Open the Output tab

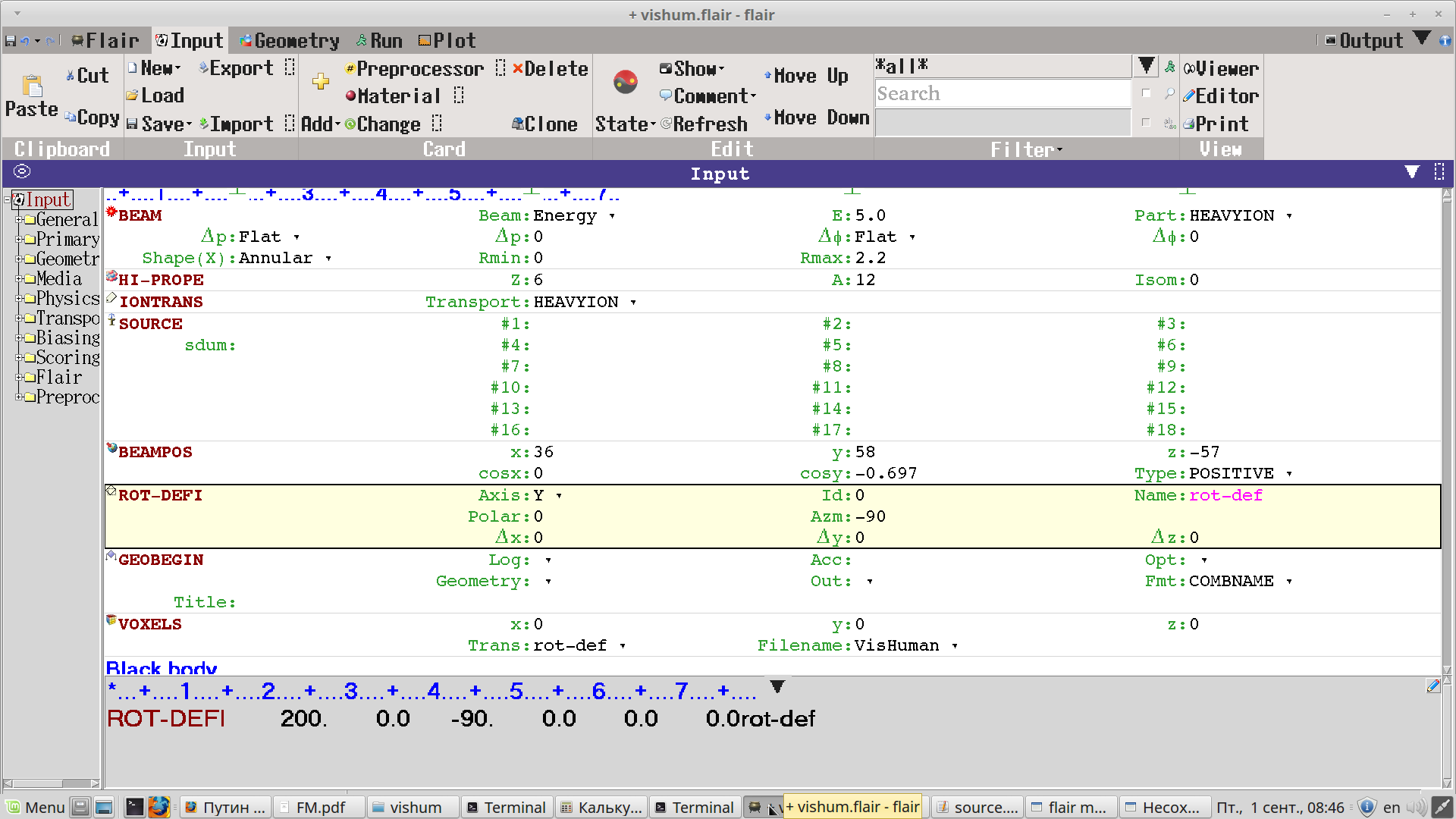click(x=1363, y=41)
